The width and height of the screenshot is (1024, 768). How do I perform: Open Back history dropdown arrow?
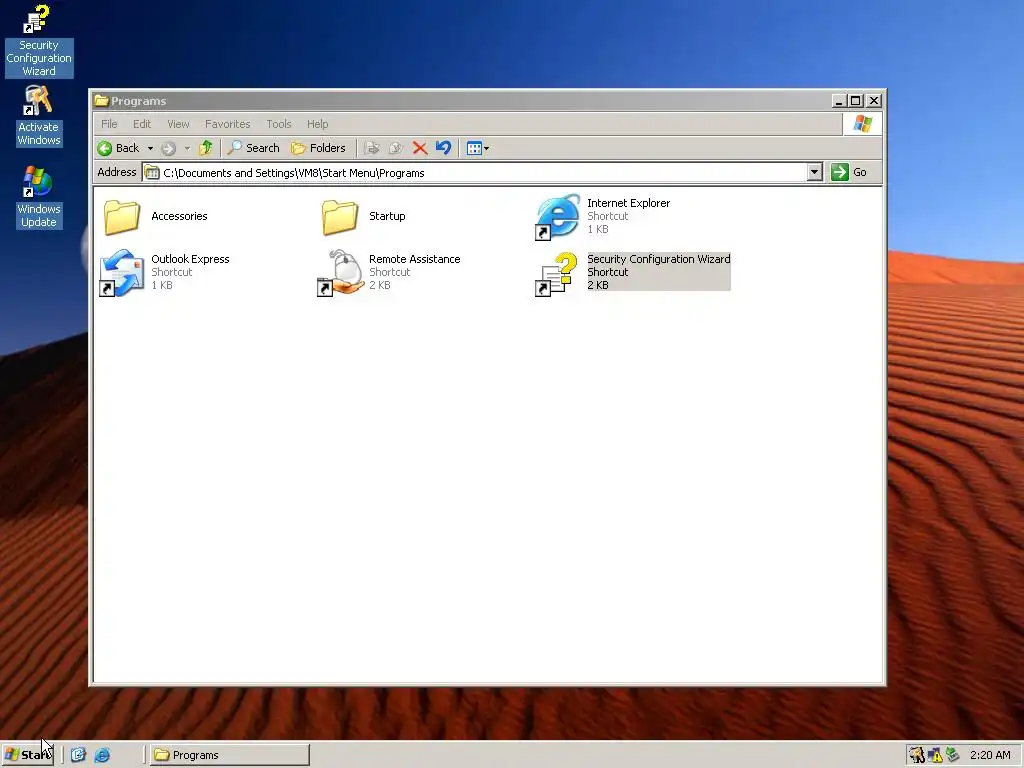[150, 148]
